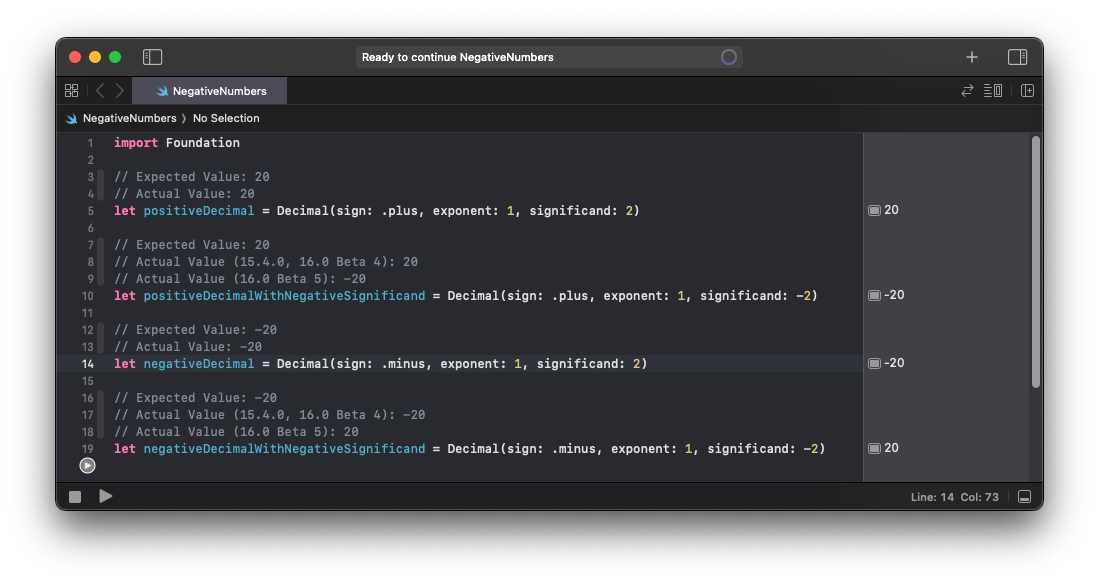This screenshot has width=1099, height=584.
Task: Click the activity progress circle indicator
Action: coord(729,57)
